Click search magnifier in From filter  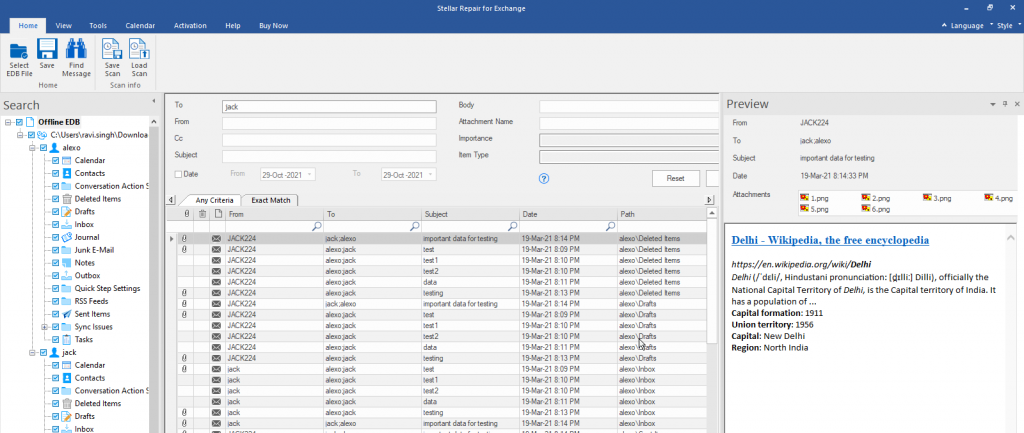pos(317,226)
